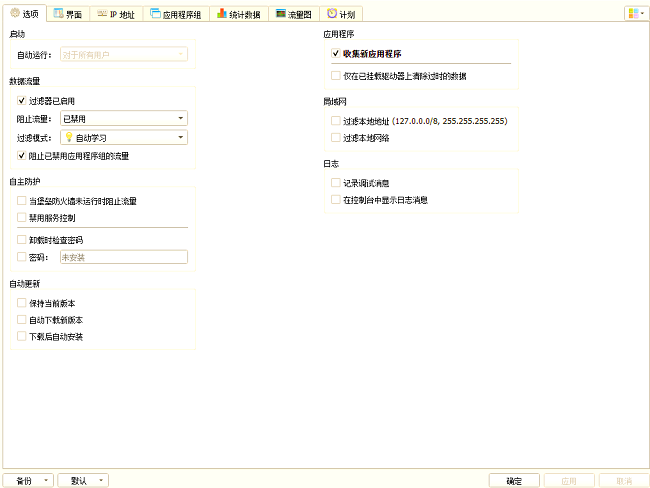Click the 应用 button
The width and height of the screenshot is (650, 488).
tap(569, 481)
